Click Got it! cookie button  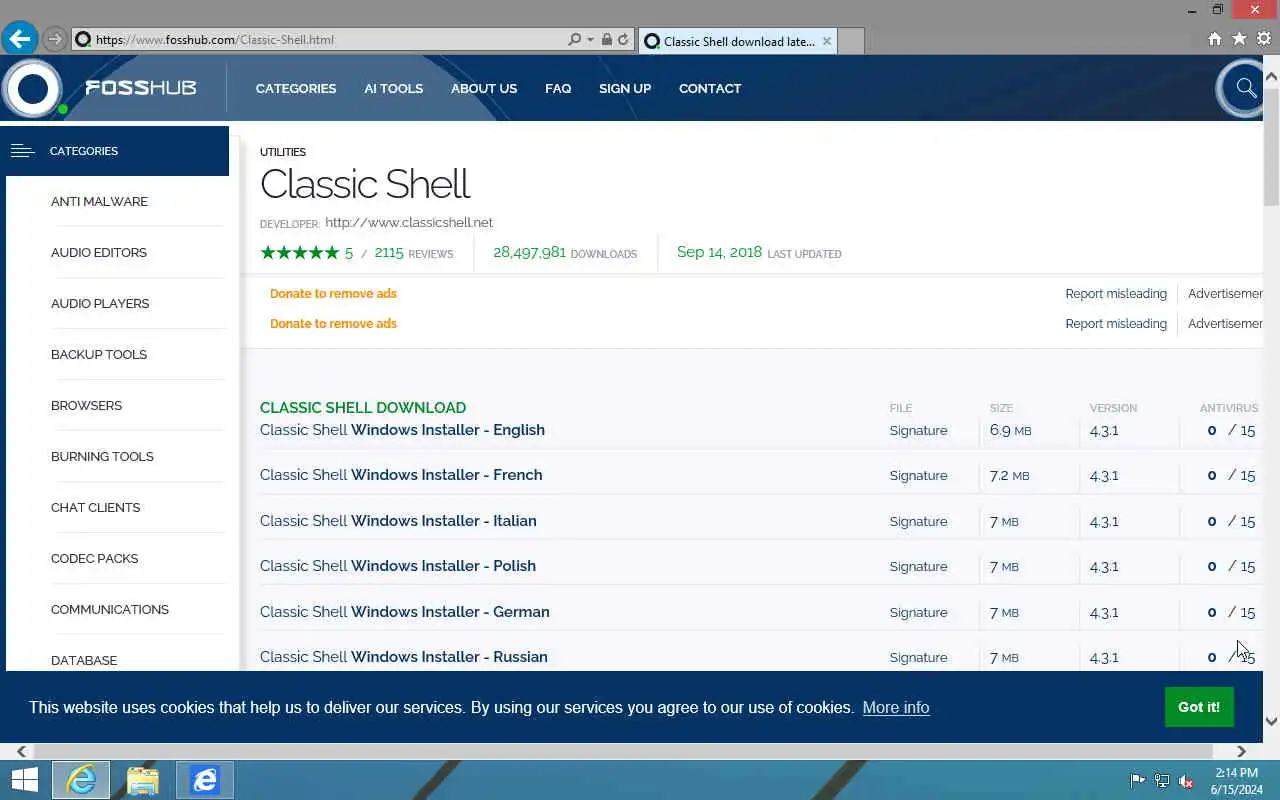click(x=1199, y=707)
